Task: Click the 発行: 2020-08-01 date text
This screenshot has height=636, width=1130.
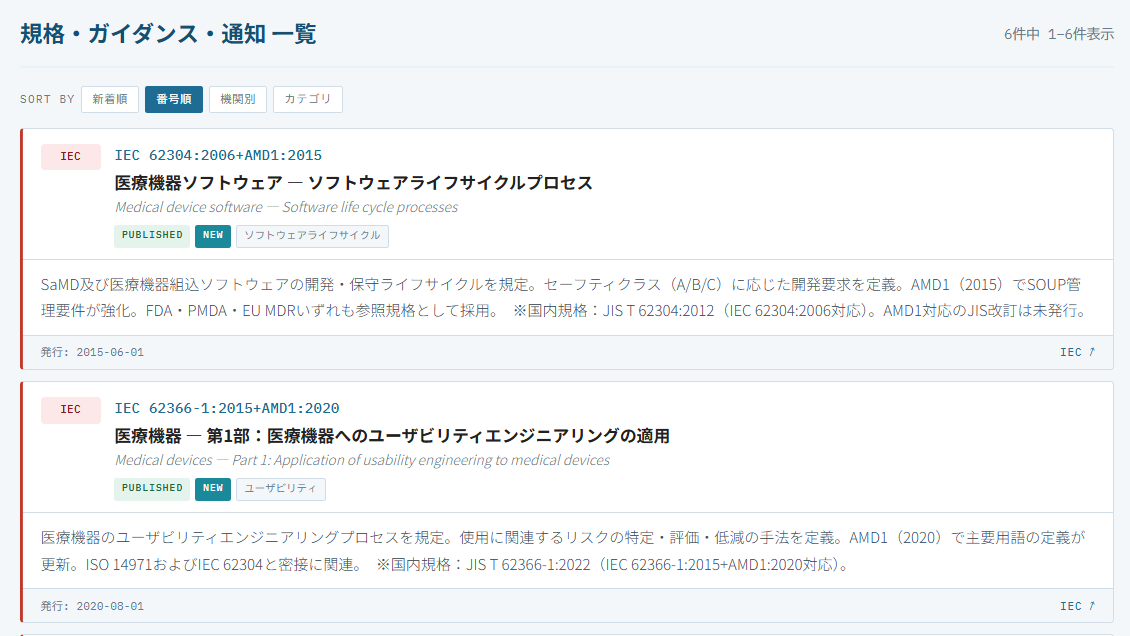Action: click(x=92, y=606)
